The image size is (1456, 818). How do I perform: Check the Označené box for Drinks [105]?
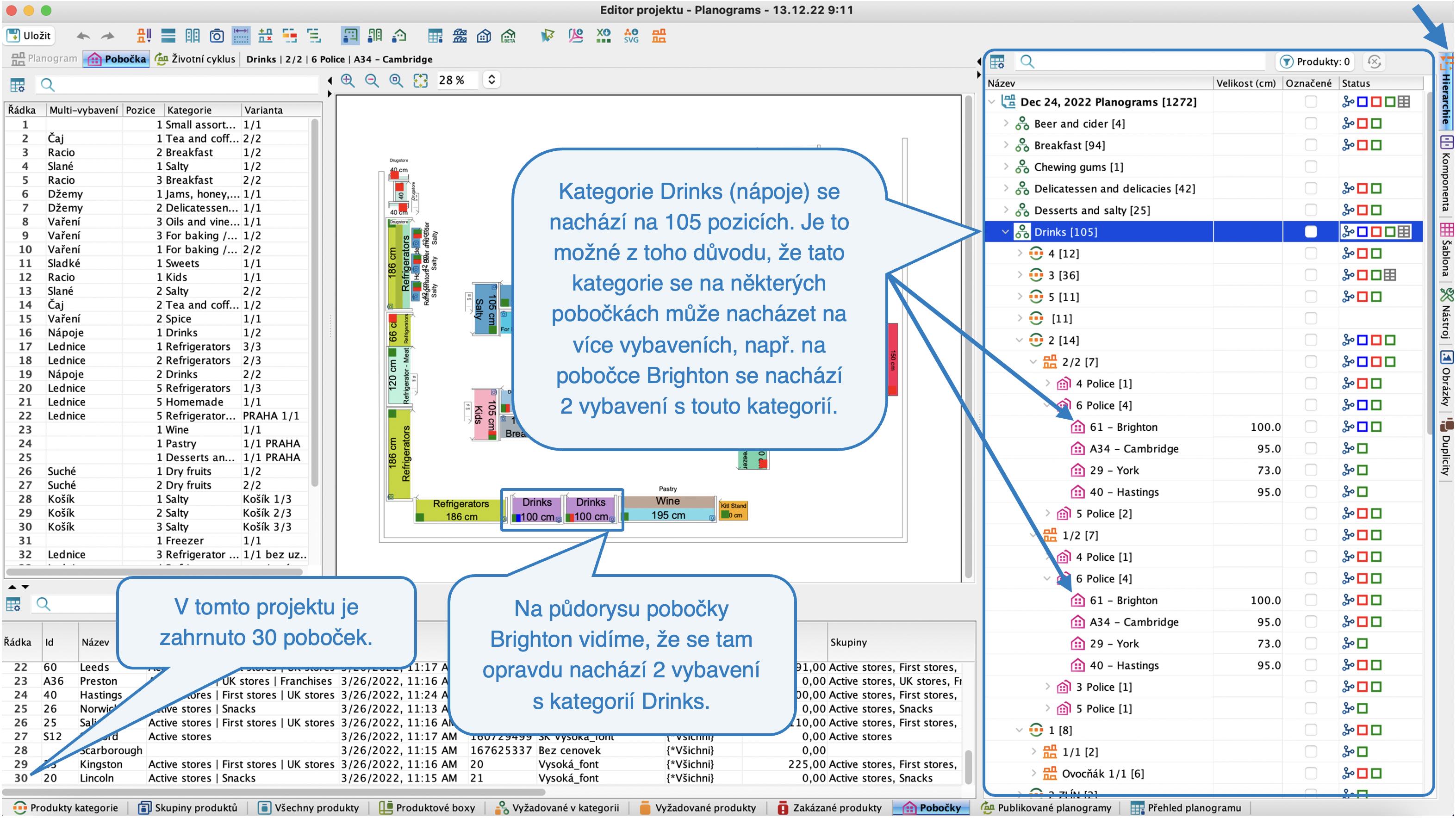[1311, 232]
